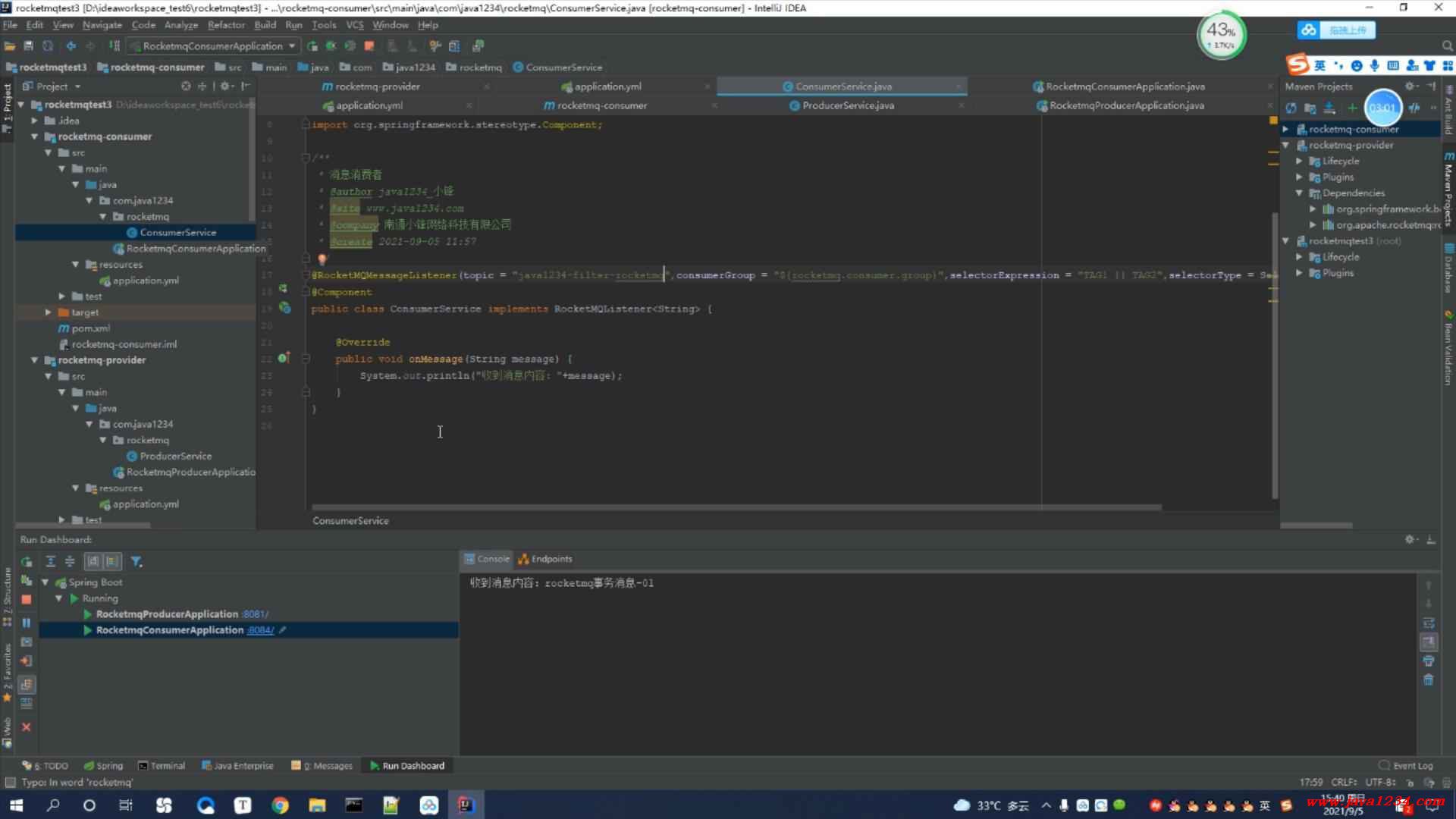
Task: Click the Open folder toolbar icon
Action: pos(10,46)
